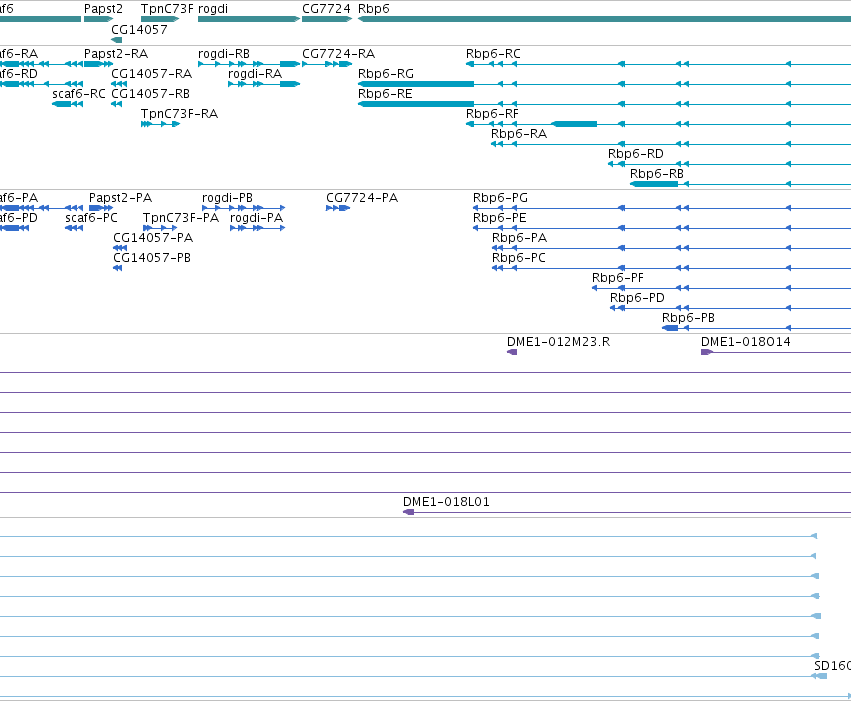
Task: Select protein Papst2-PA
Action: click(120, 198)
